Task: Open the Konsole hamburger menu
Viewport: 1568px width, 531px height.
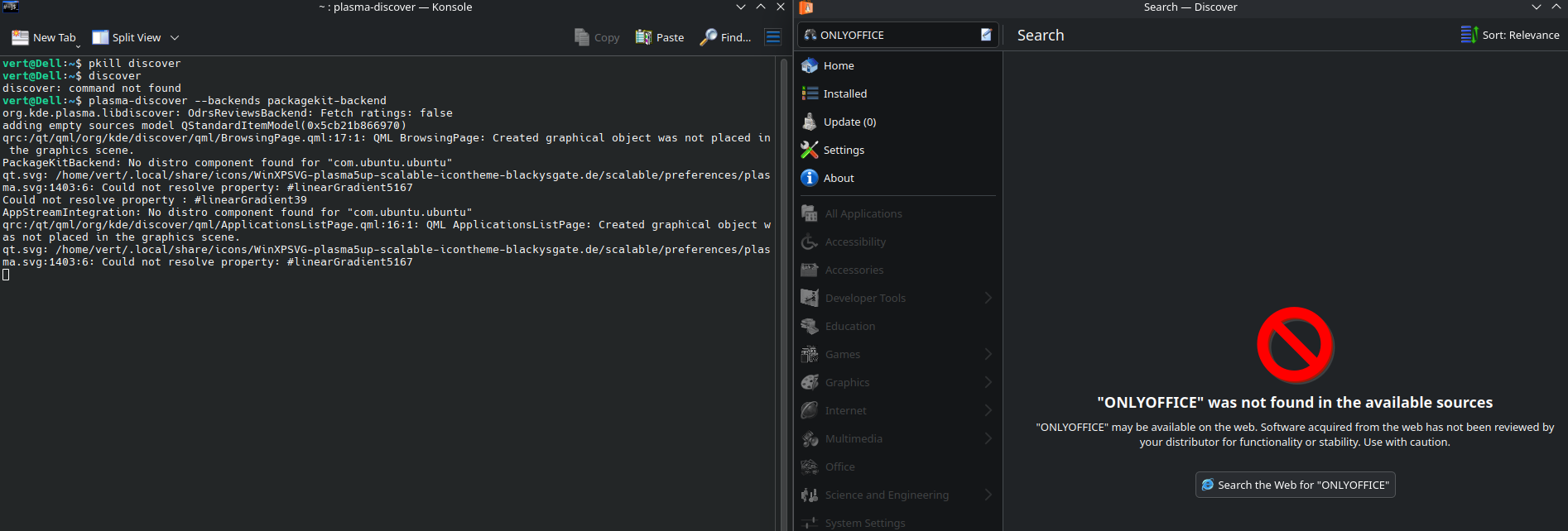Action: [x=772, y=37]
